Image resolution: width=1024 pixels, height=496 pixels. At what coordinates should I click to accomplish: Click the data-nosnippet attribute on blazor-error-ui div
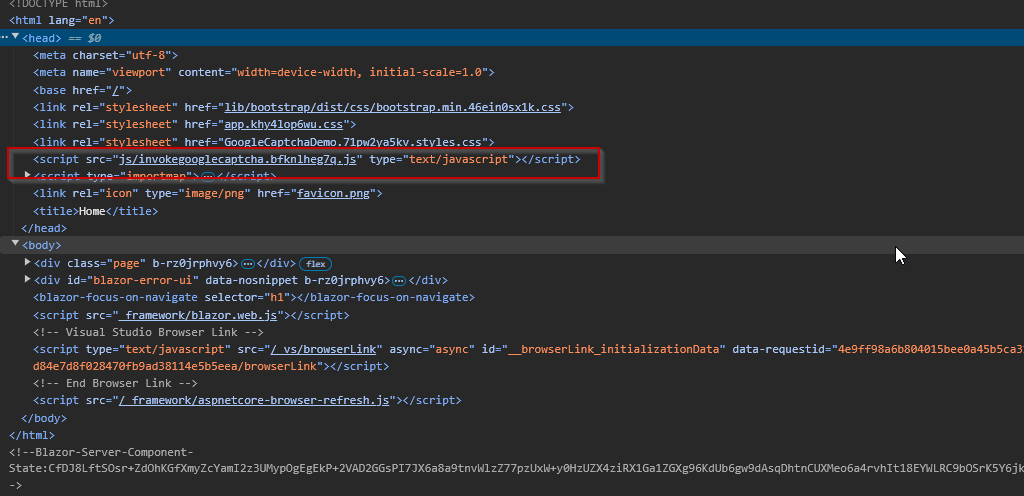(x=251, y=281)
